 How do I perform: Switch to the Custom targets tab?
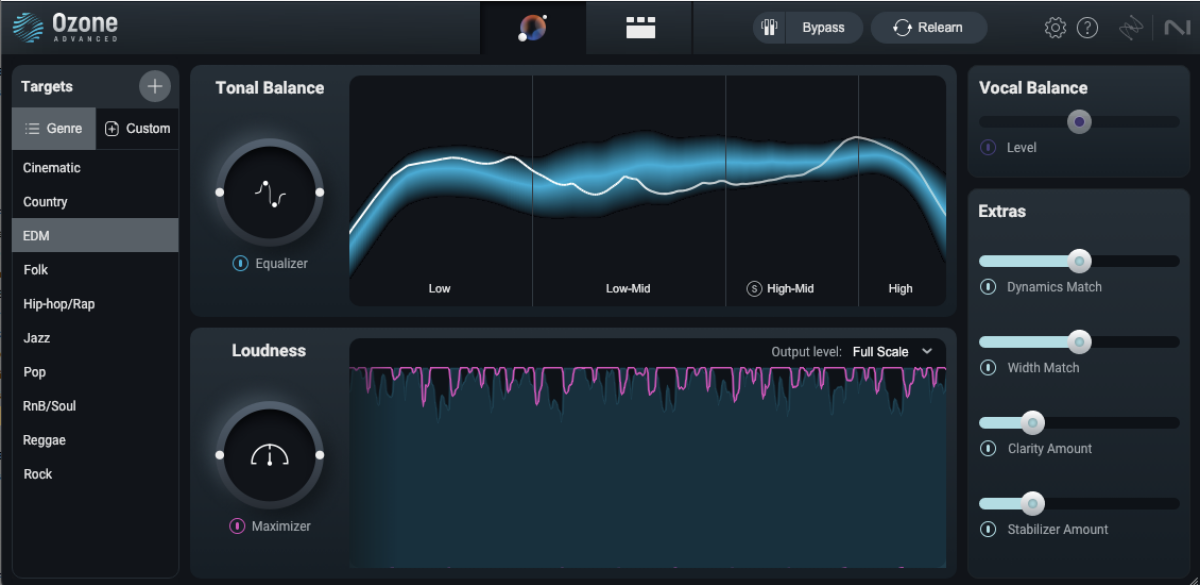click(138, 129)
